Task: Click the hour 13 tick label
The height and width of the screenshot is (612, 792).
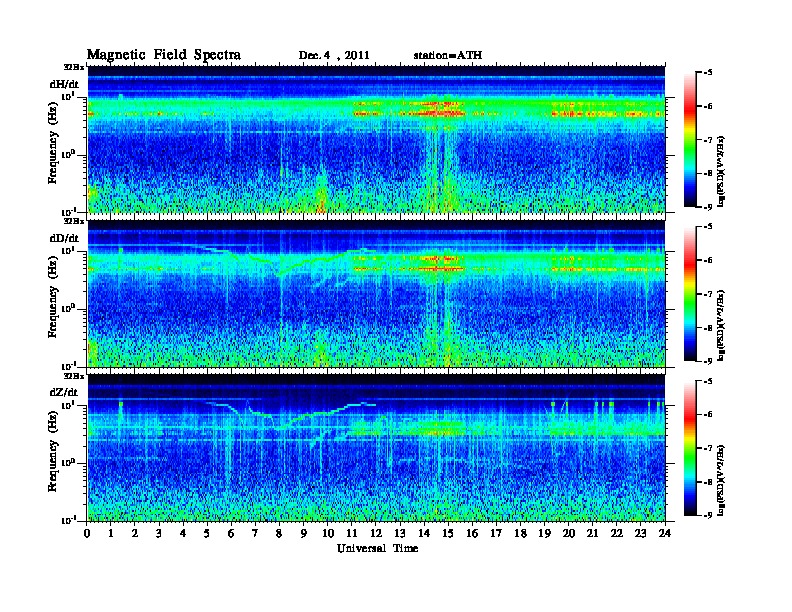Action: pos(400,533)
